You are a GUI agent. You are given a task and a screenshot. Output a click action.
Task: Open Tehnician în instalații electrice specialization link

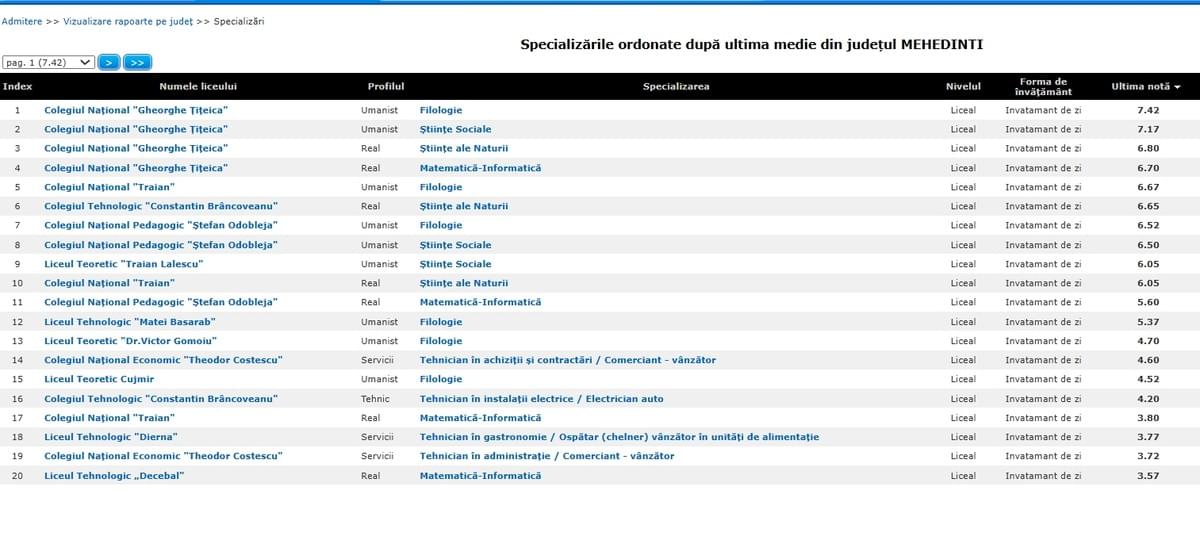tap(541, 399)
